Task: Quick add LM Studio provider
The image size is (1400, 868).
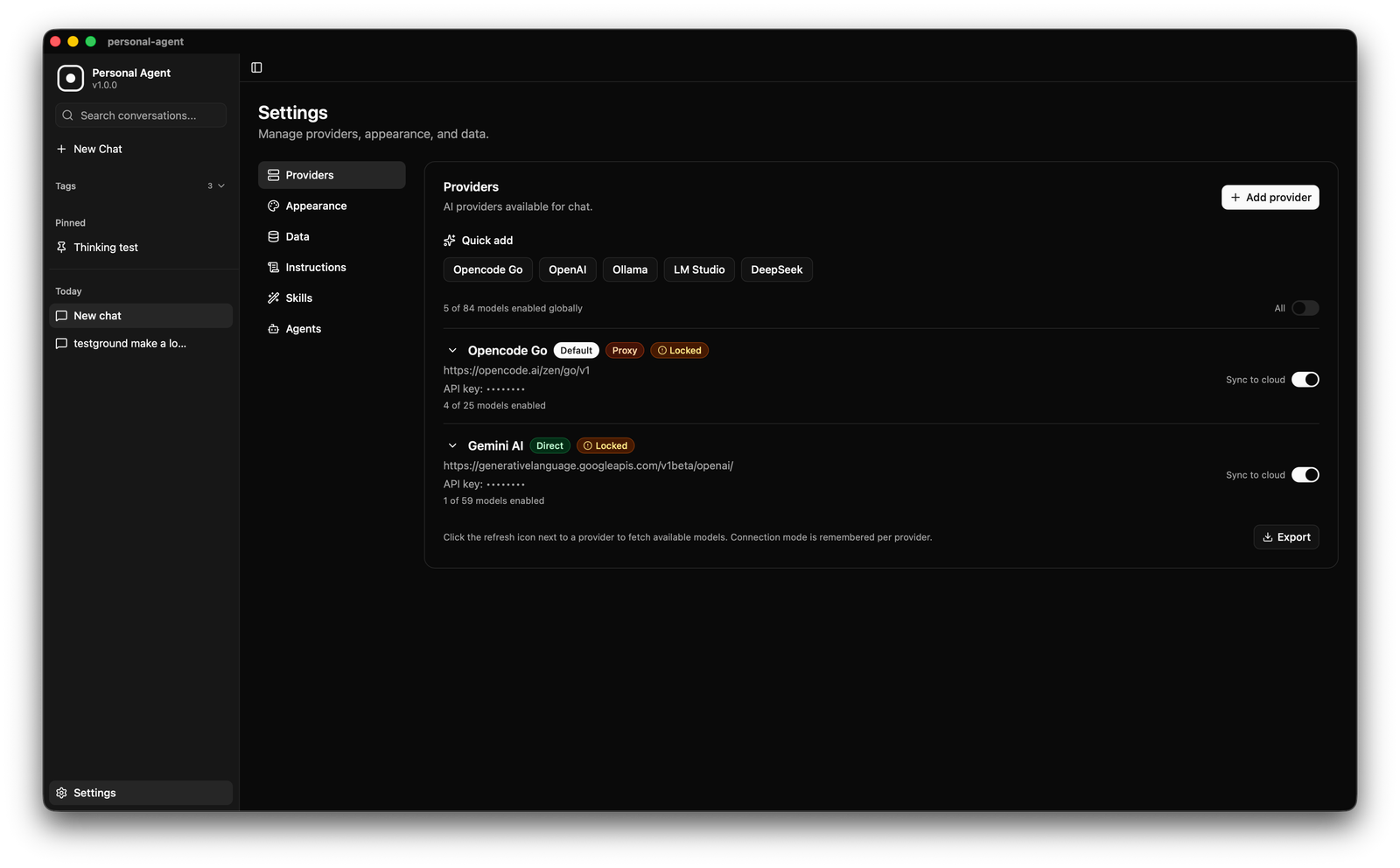Action: [699, 269]
